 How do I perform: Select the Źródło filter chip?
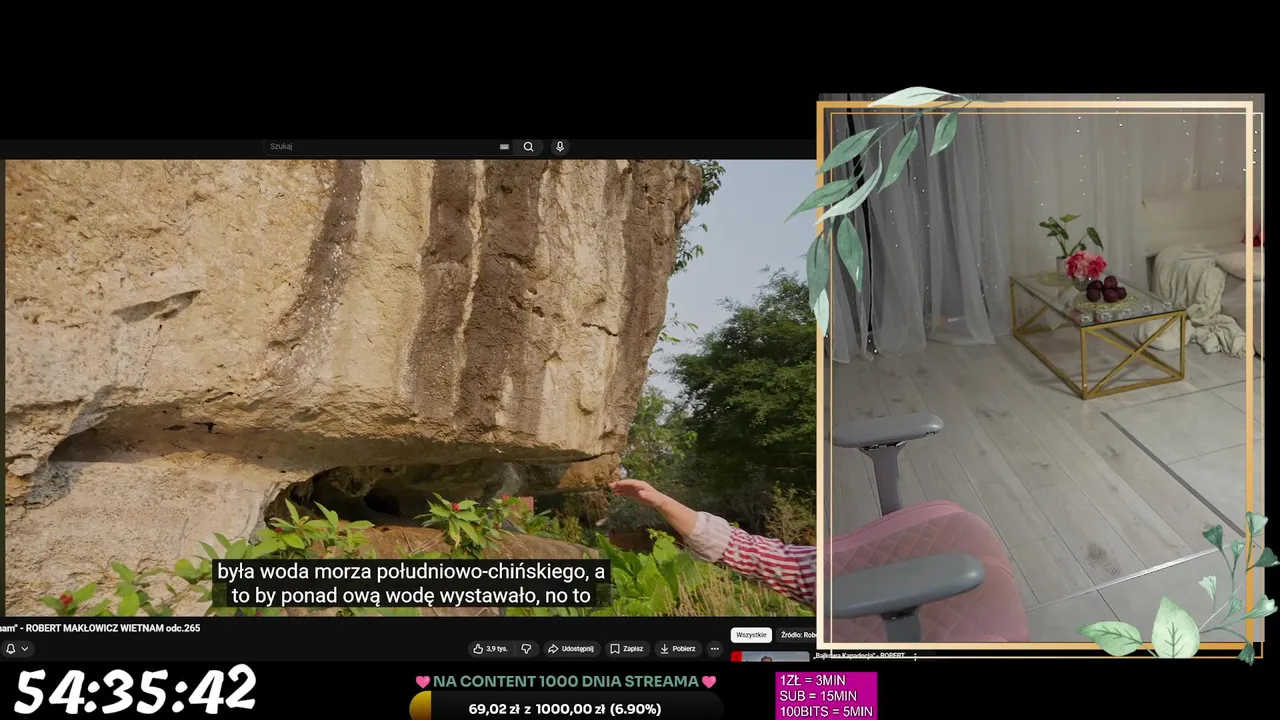click(797, 635)
